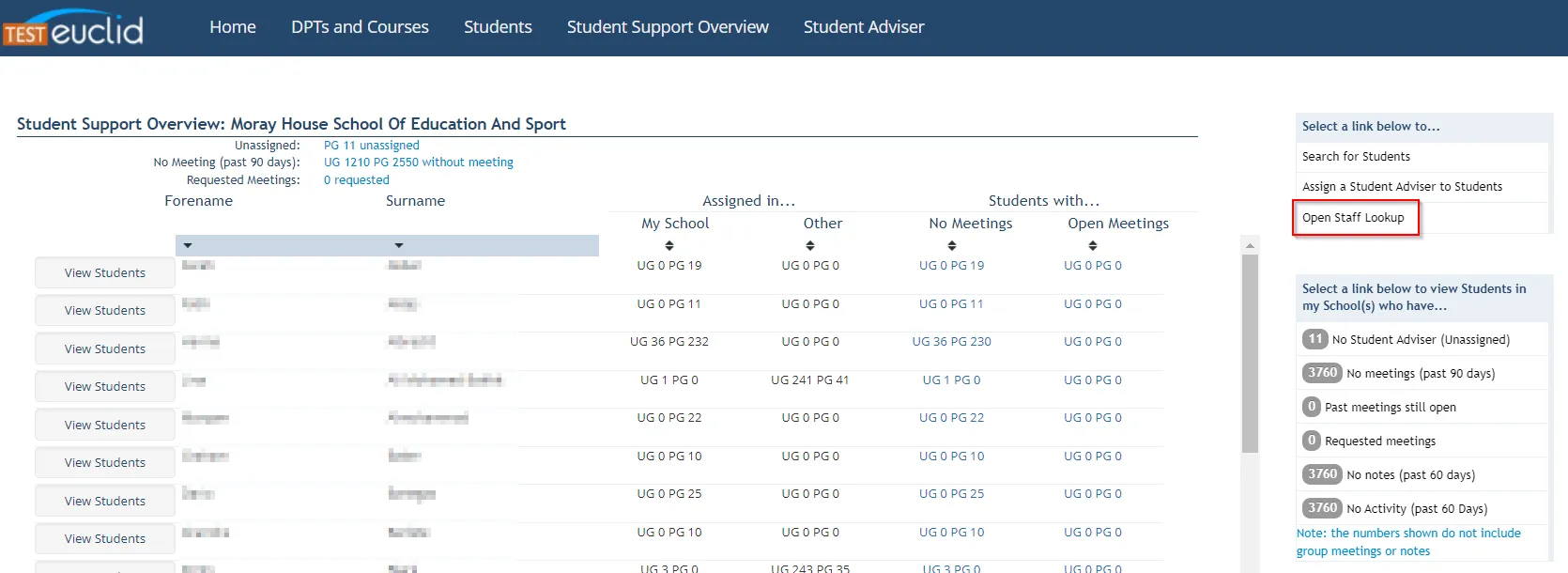Image resolution: width=1568 pixels, height=573 pixels.
Task: Open the Student Adviser menu
Action: pyautogui.click(x=864, y=27)
